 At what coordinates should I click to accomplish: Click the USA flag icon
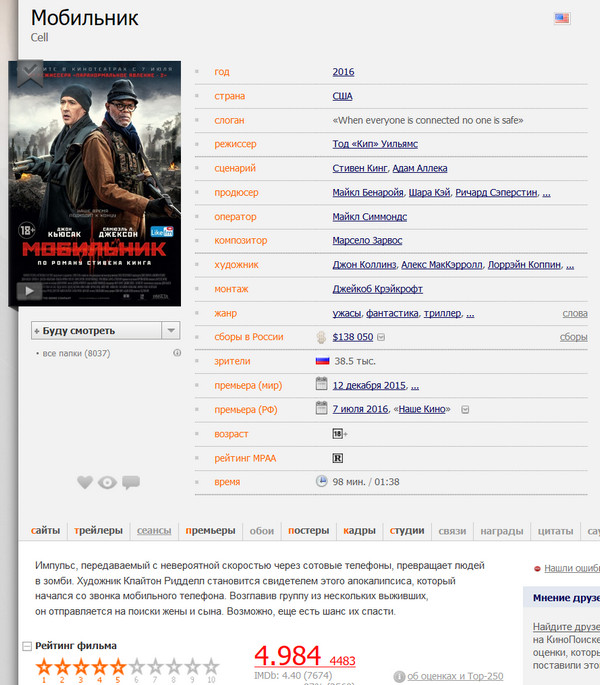[562, 18]
